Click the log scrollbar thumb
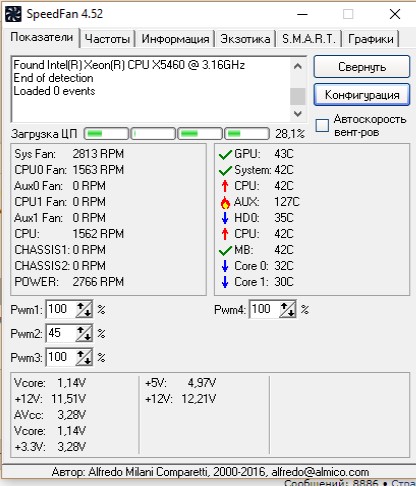The height and width of the screenshot is (487, 416). [298, 96]
